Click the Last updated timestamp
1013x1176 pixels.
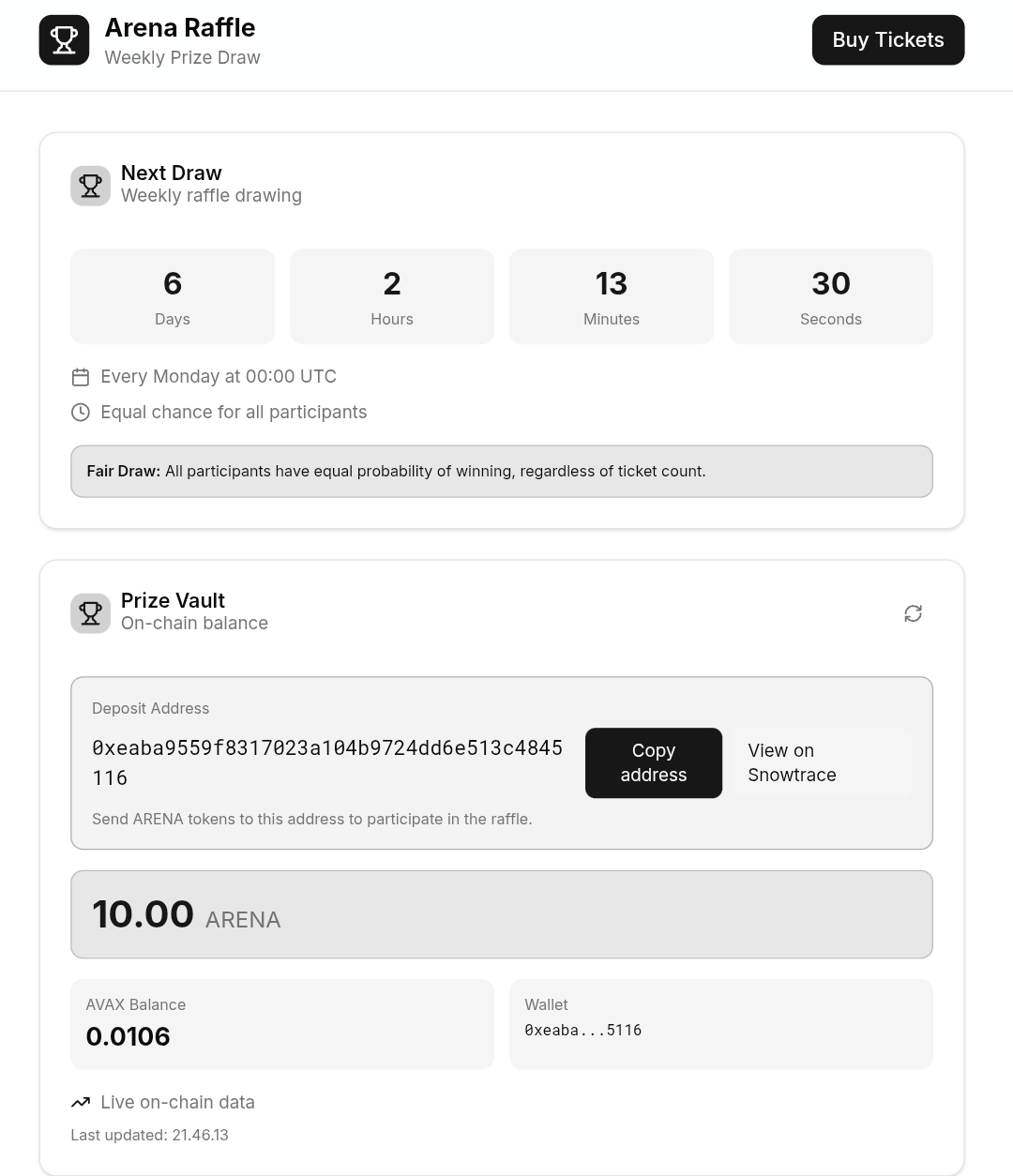coord(150,1135)
